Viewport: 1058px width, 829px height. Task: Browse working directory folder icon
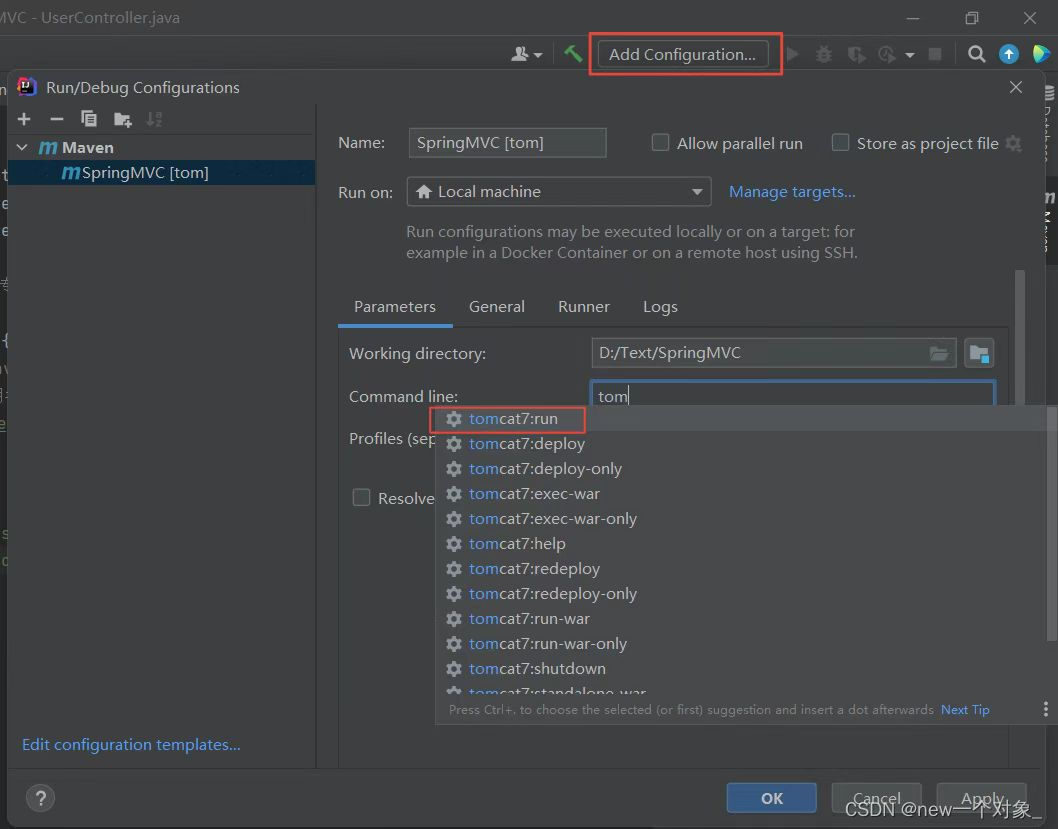939,353
